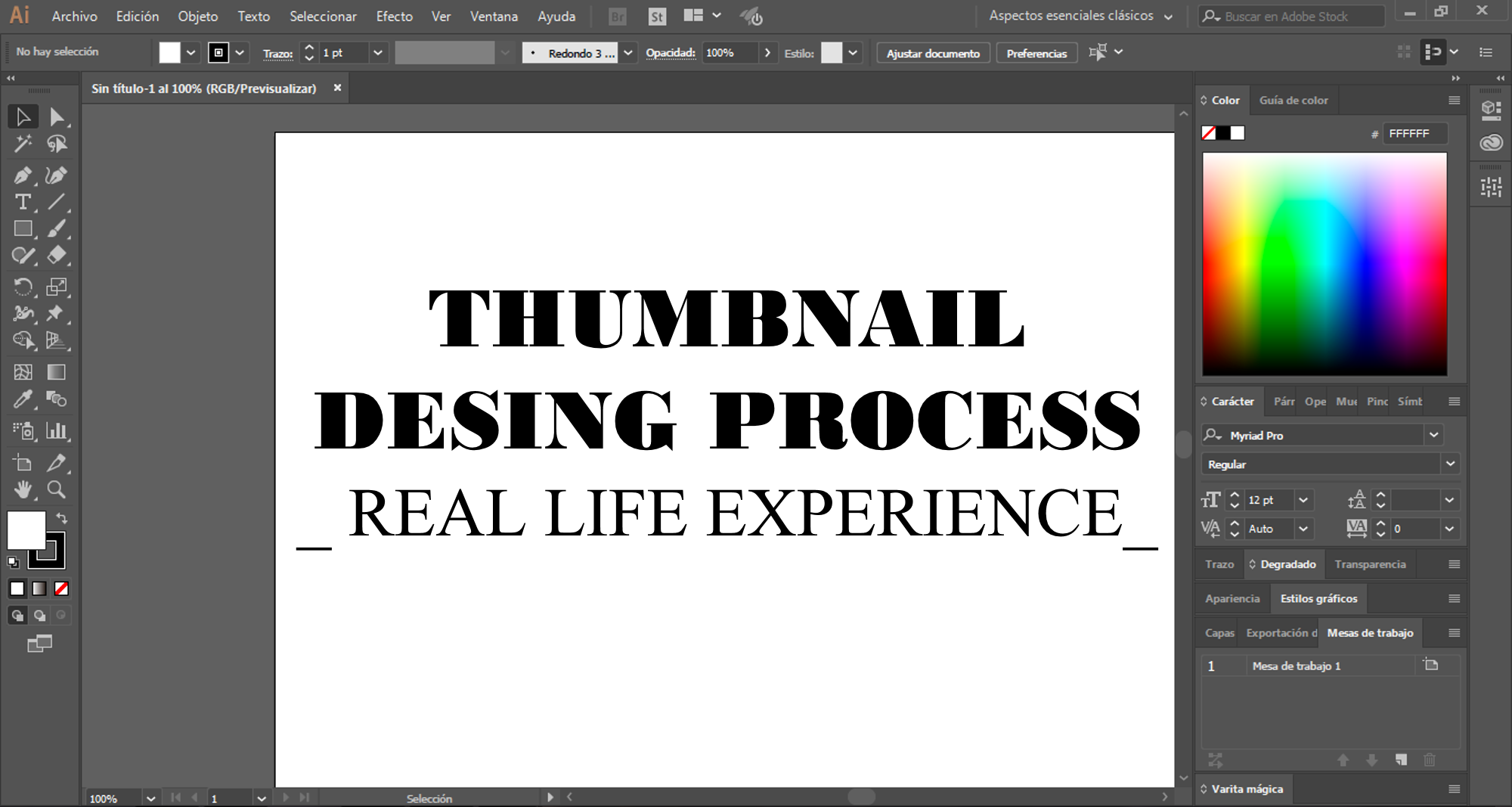Open the Libraries panel icon
The width and height of the screenshot is (1512, 807).
point(1491,143)
